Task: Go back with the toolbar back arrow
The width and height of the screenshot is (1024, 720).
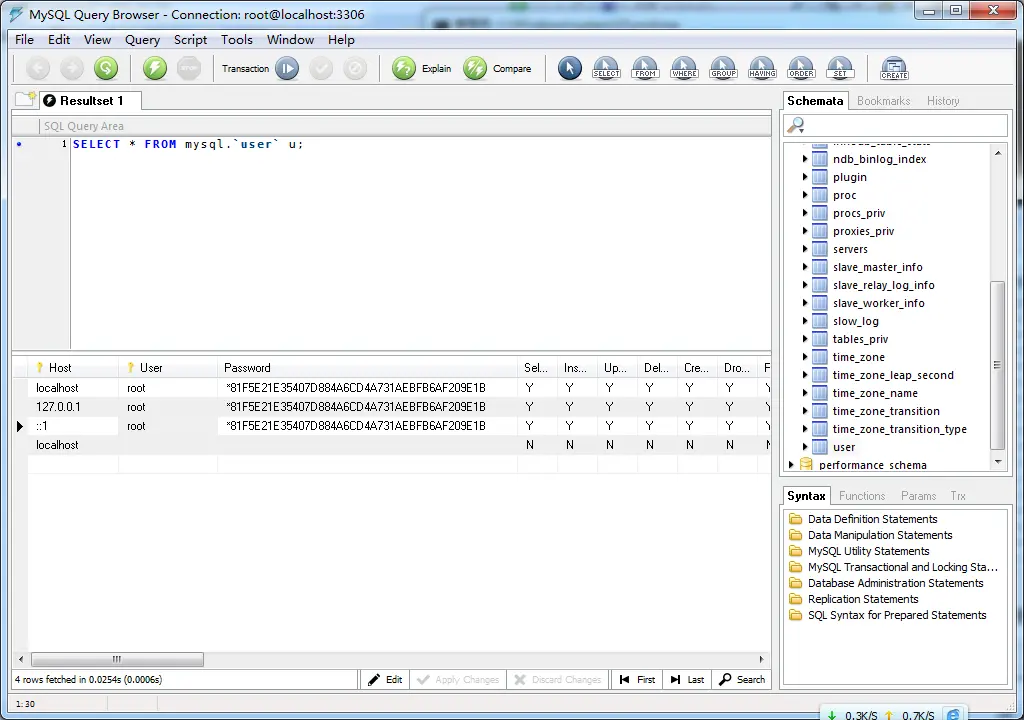Action: (x=38, y=68)
